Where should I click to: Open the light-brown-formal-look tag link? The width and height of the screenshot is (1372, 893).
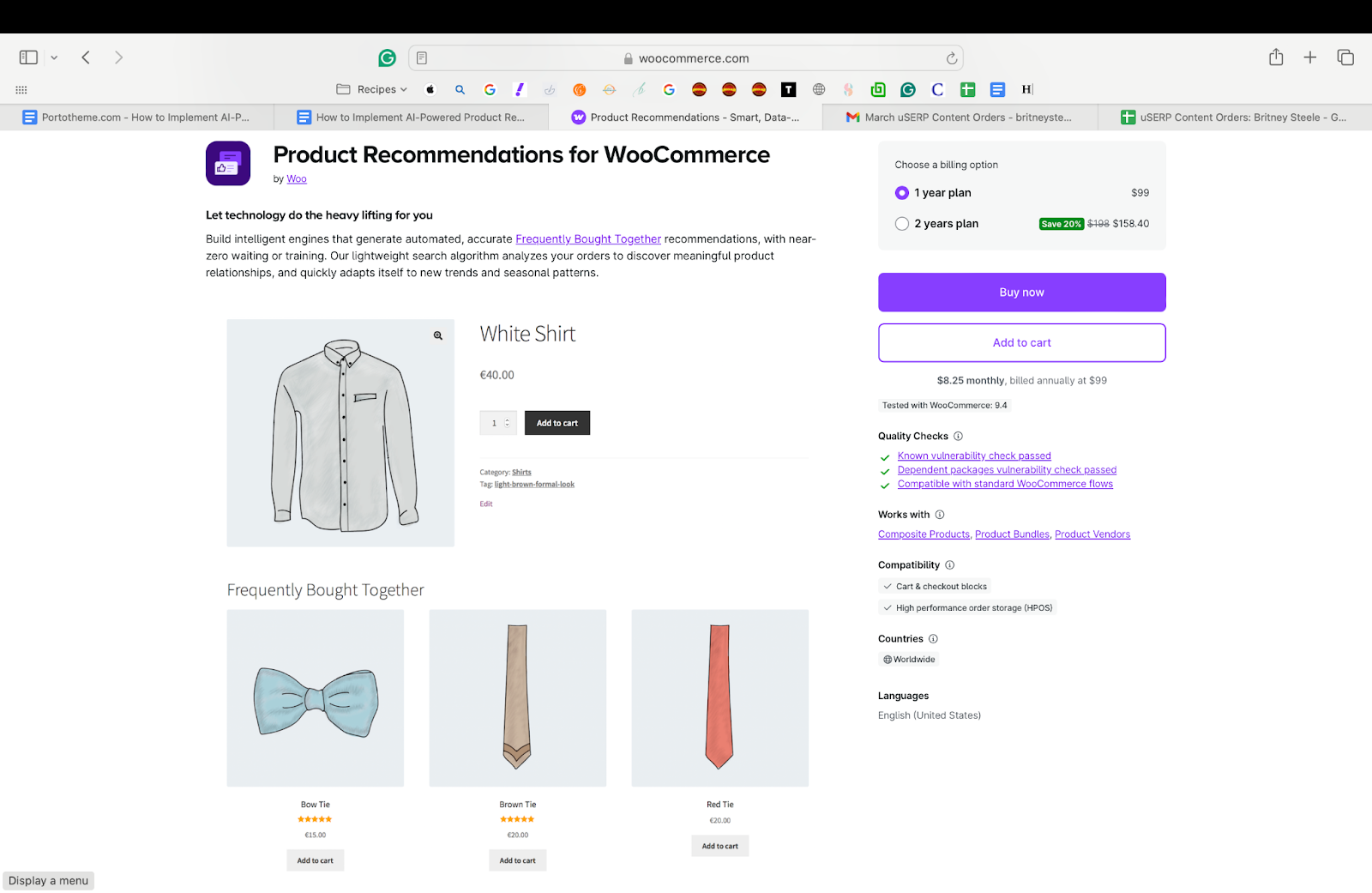click(534, 485)
